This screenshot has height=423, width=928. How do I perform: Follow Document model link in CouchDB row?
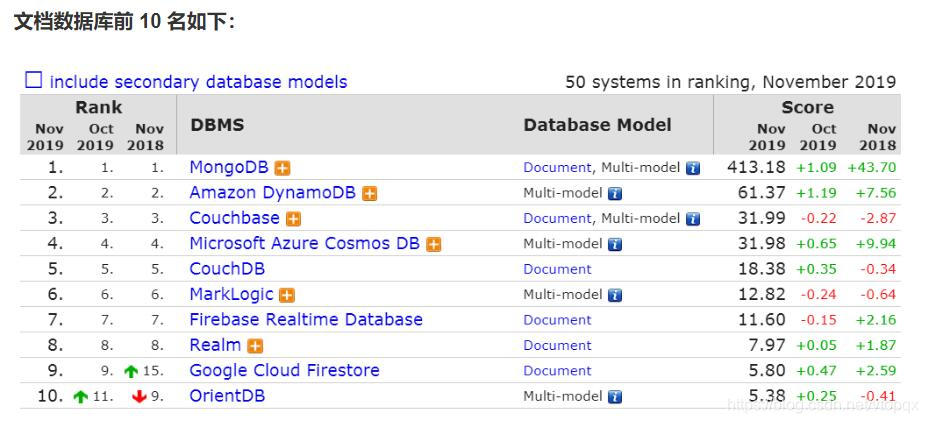click(x=557, y=269)
